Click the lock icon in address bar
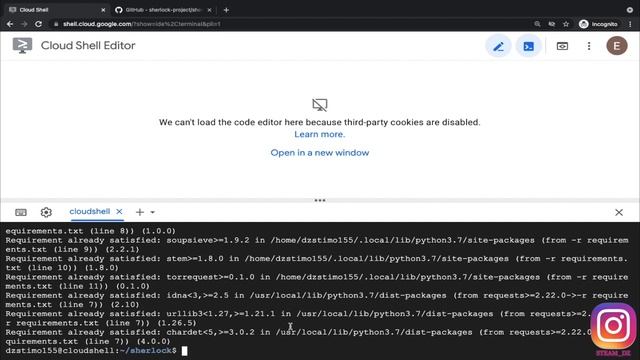The height and width of the screenshot is (360, 640). point(56,24)
